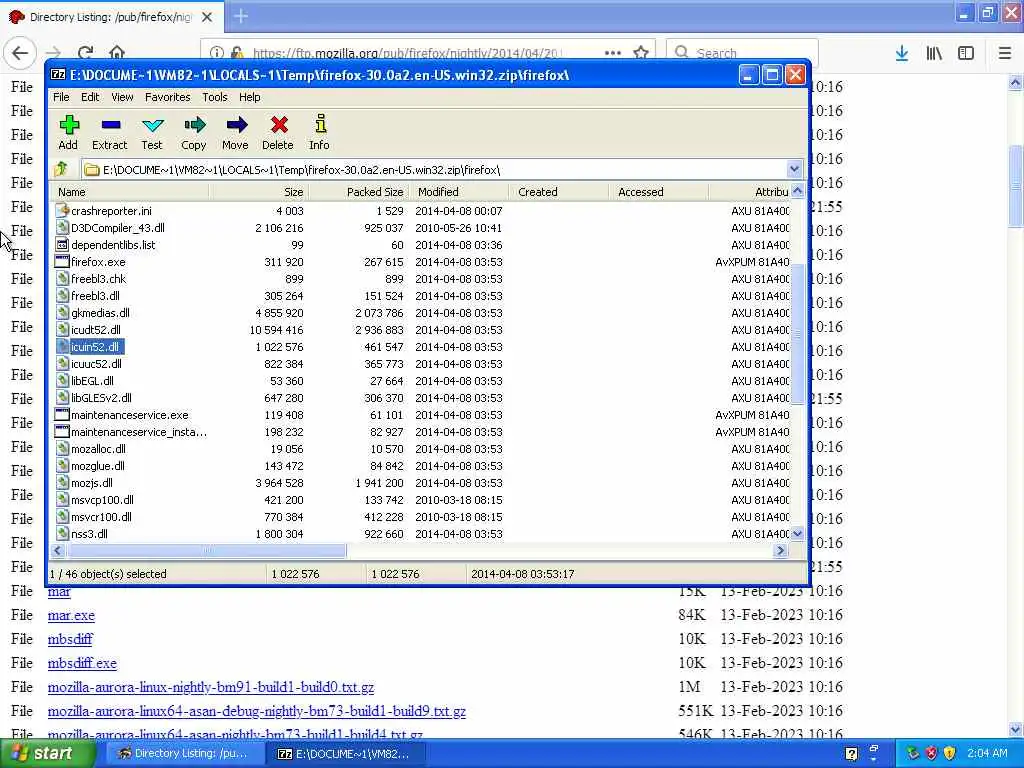The width and height of the screenshot is (1024, 768).
Task: Click the help question mark tray icon
Action: (x=852, y=754)
